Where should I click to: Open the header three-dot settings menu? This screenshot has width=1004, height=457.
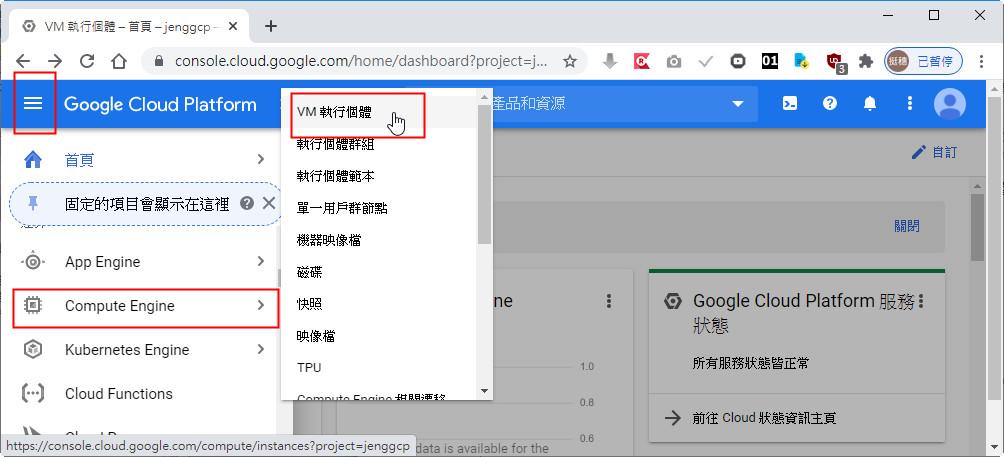tap(909, 103)
